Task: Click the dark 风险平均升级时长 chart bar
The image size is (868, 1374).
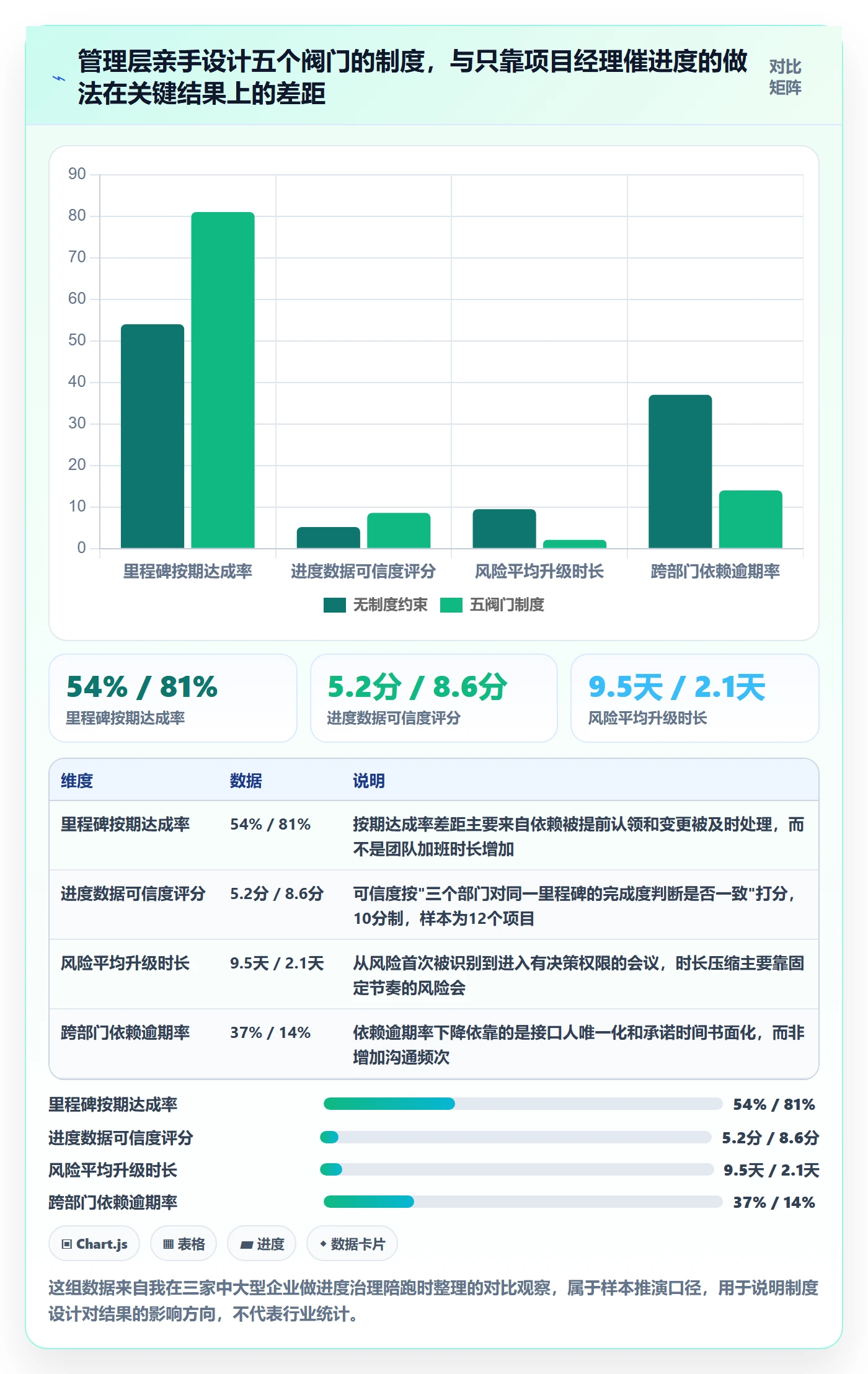Action: (504, 528)
